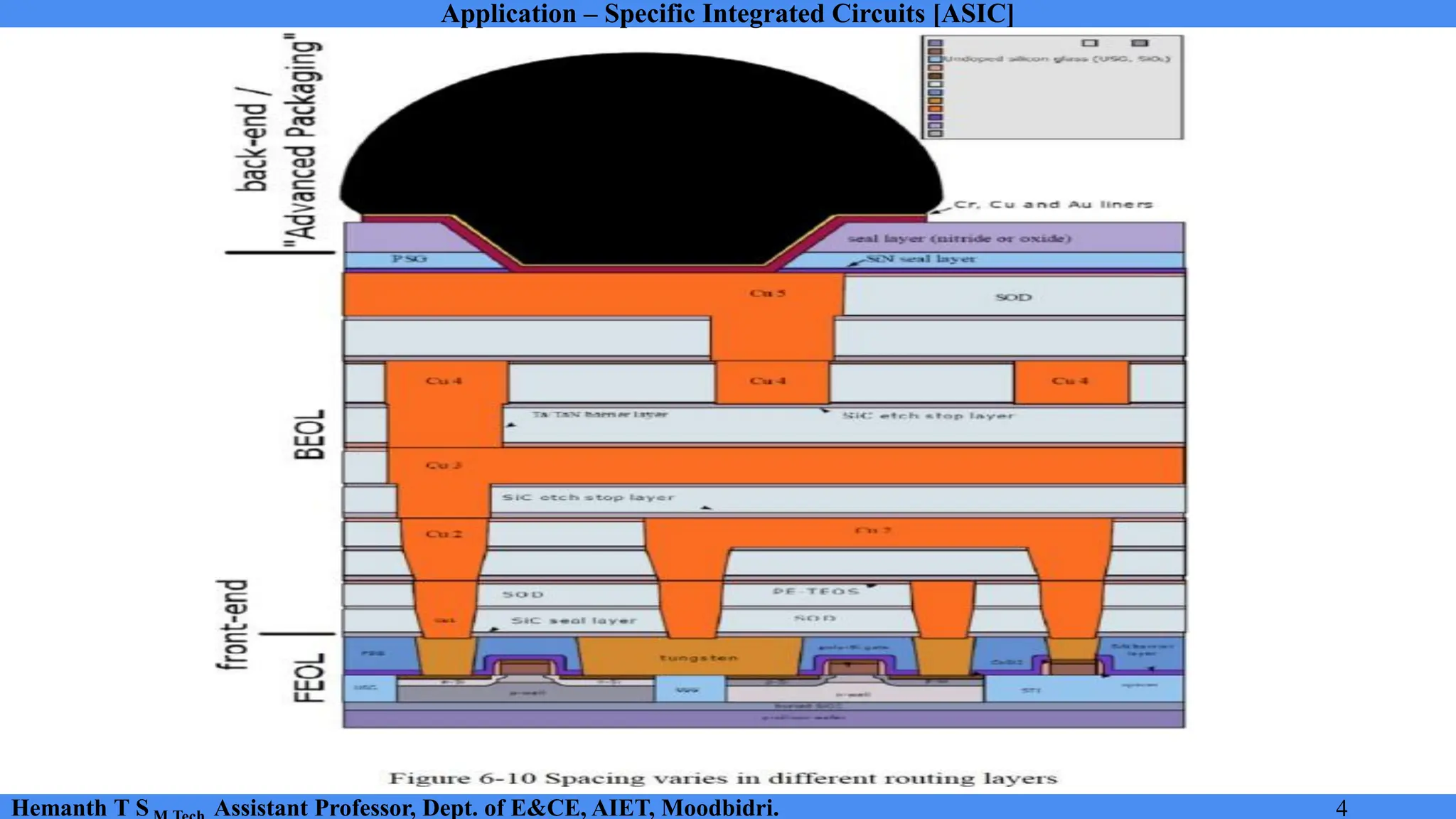Click the slide page number 4
Image resolution: width=1456 pixels, height=819 pixels.
1342,808
